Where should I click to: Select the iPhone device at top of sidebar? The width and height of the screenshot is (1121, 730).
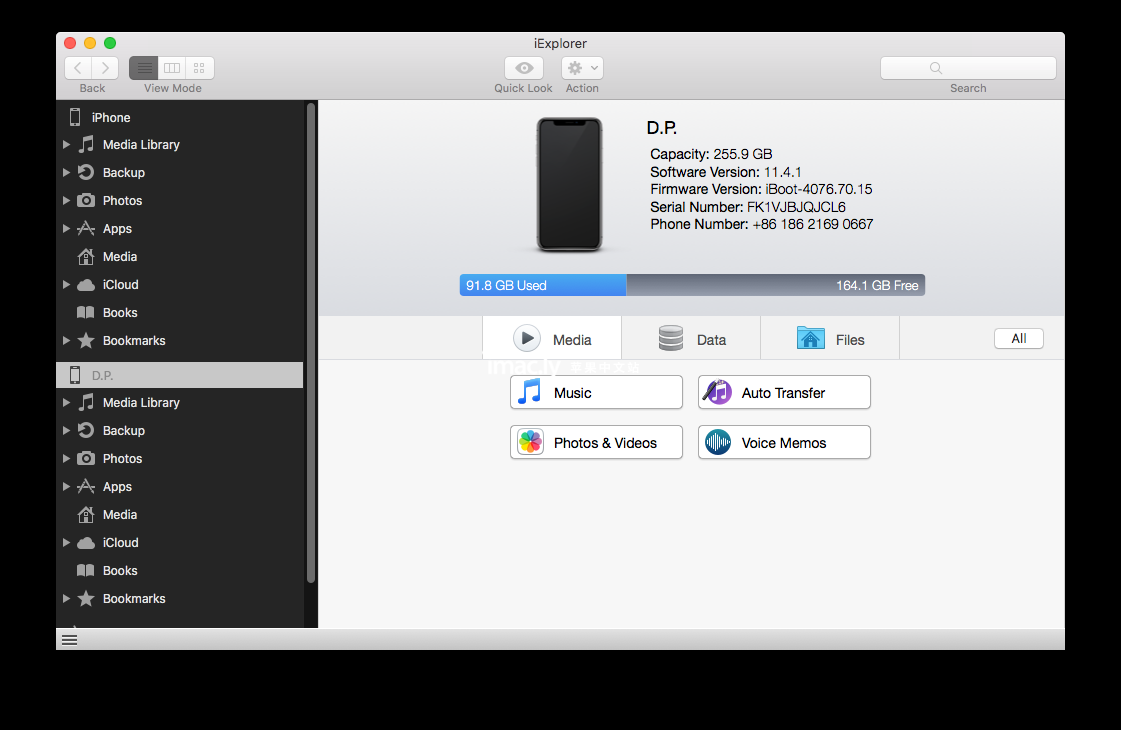(x=179, y=117)
